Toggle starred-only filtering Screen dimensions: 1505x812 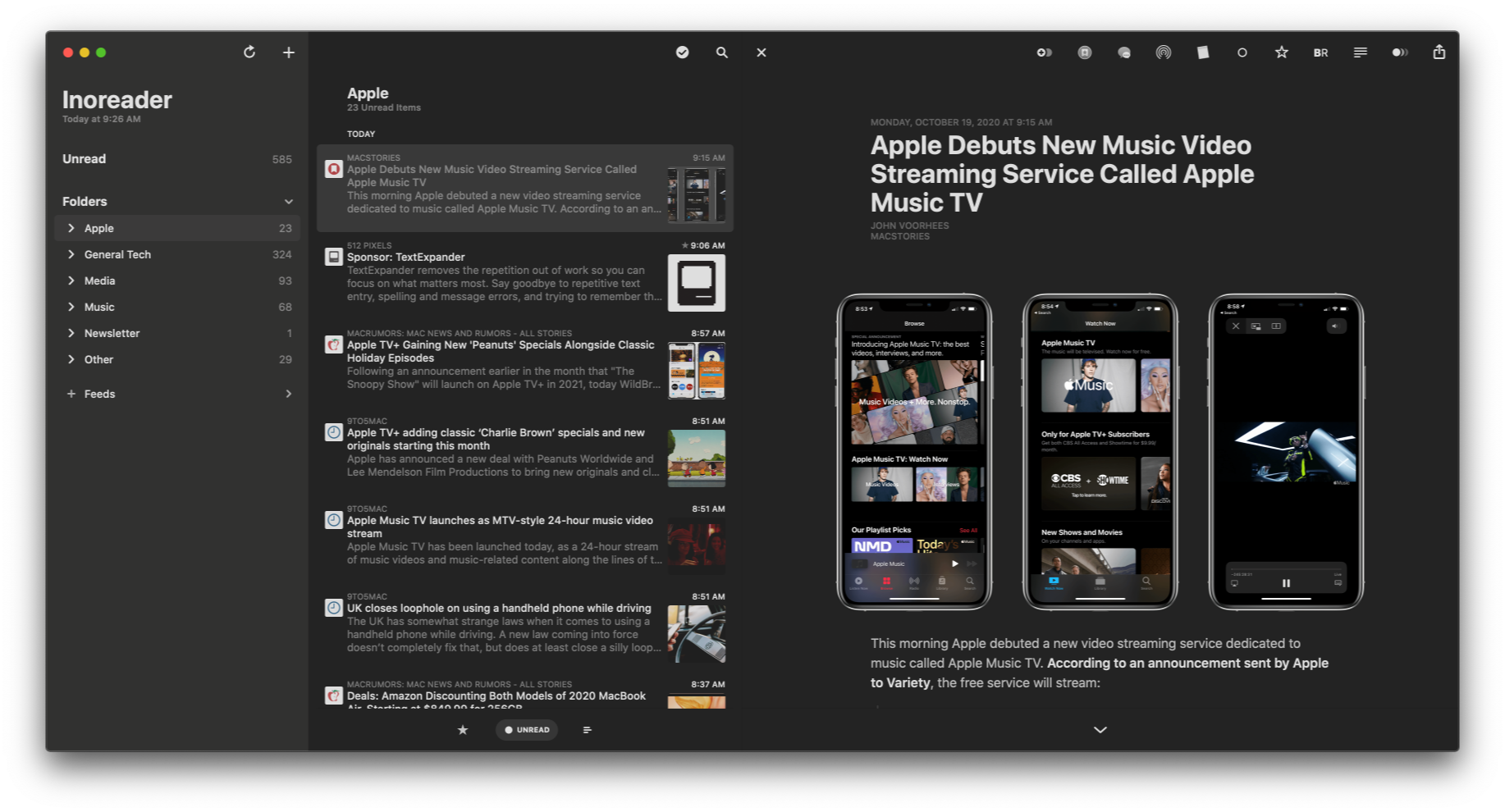point(463,729)
